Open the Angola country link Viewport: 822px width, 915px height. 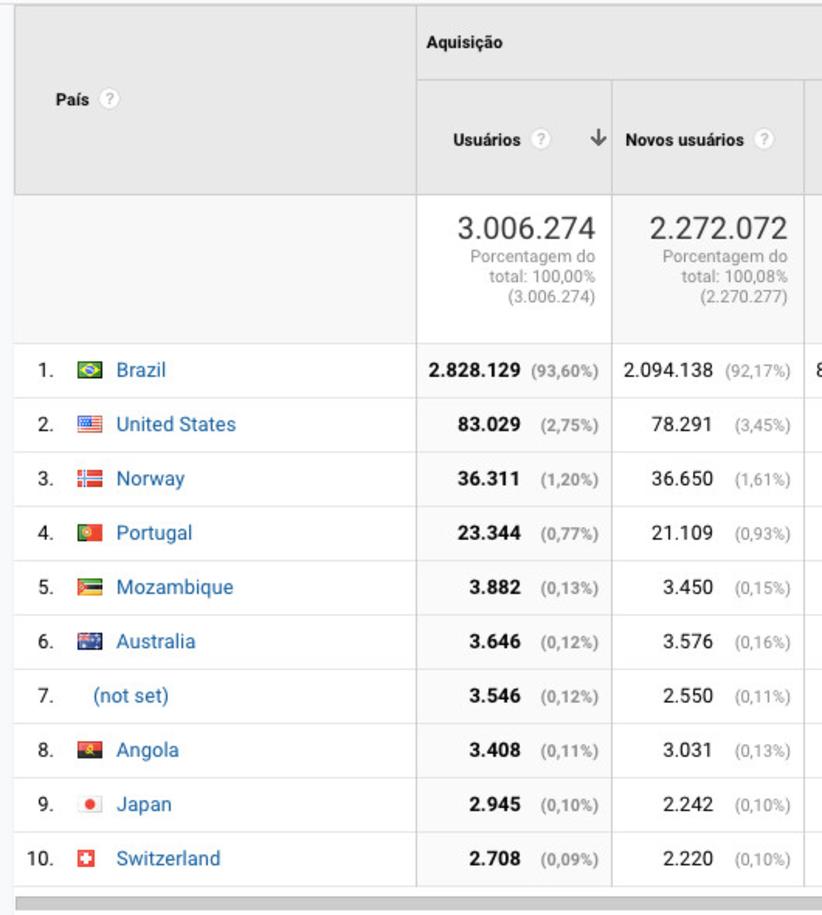(147, 750)
